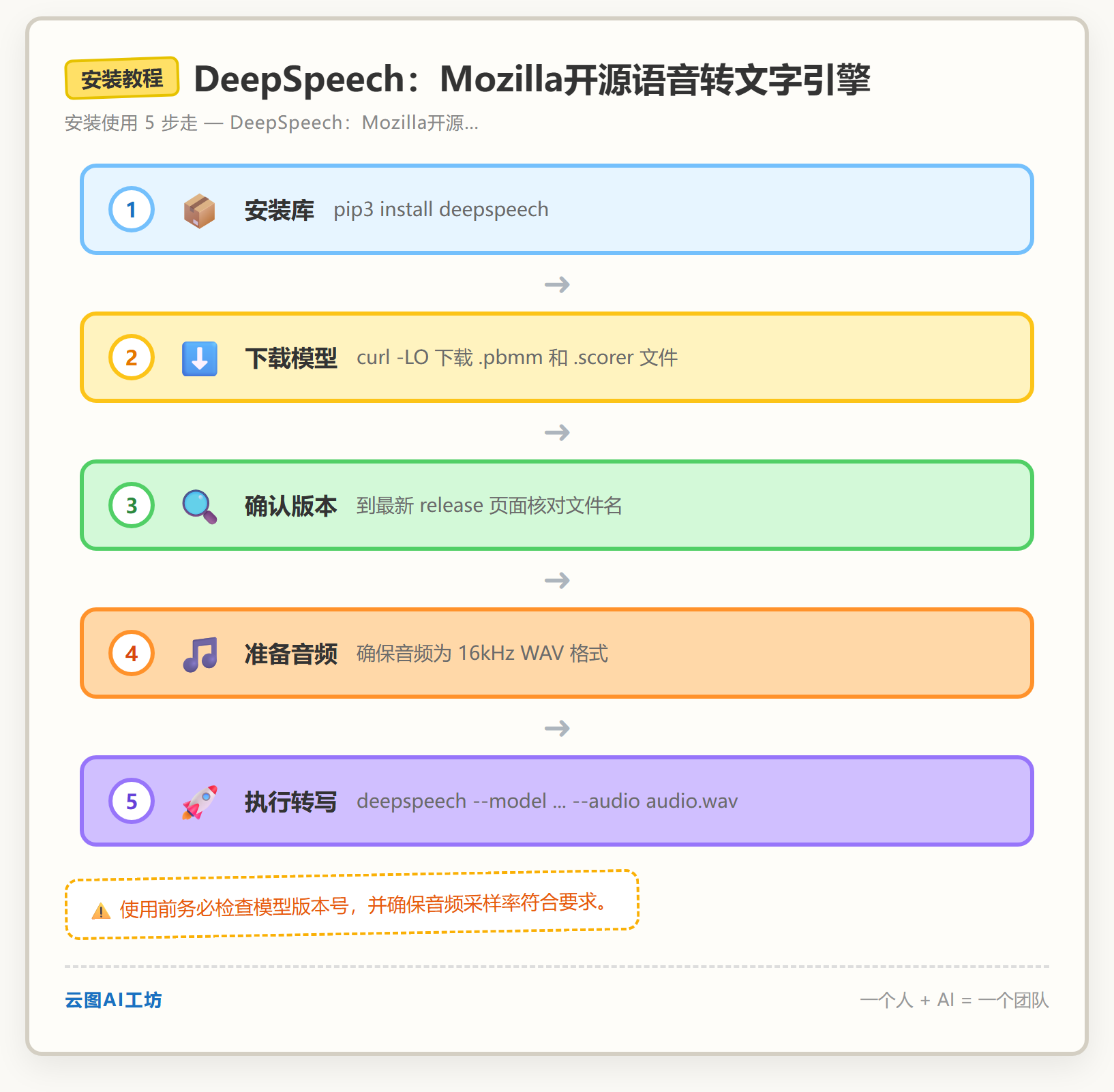Click the music note icon in step 4
Screen dimensions: 1114x1092
coord(200,654)
